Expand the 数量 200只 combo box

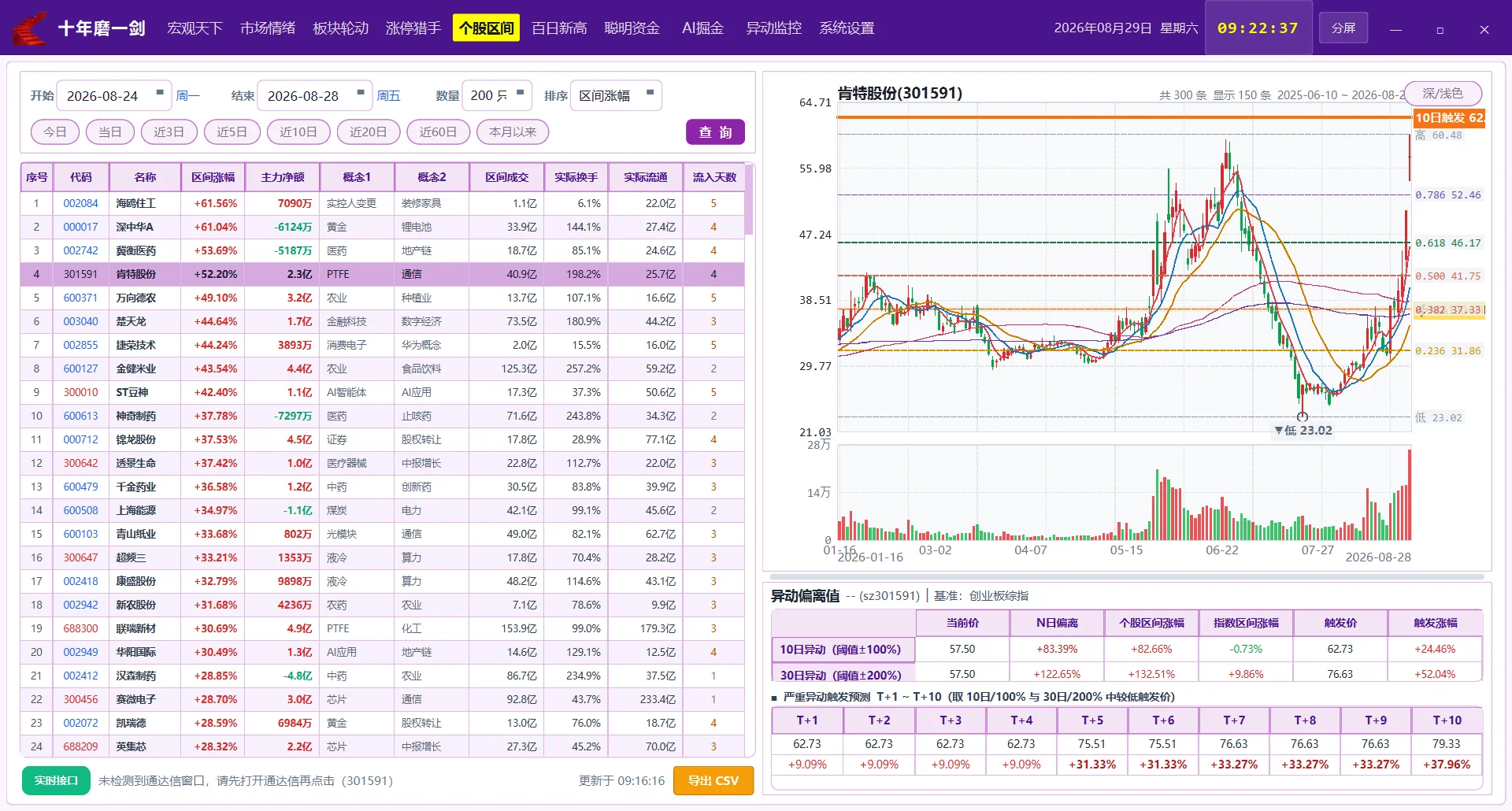(x=497, y=95)
